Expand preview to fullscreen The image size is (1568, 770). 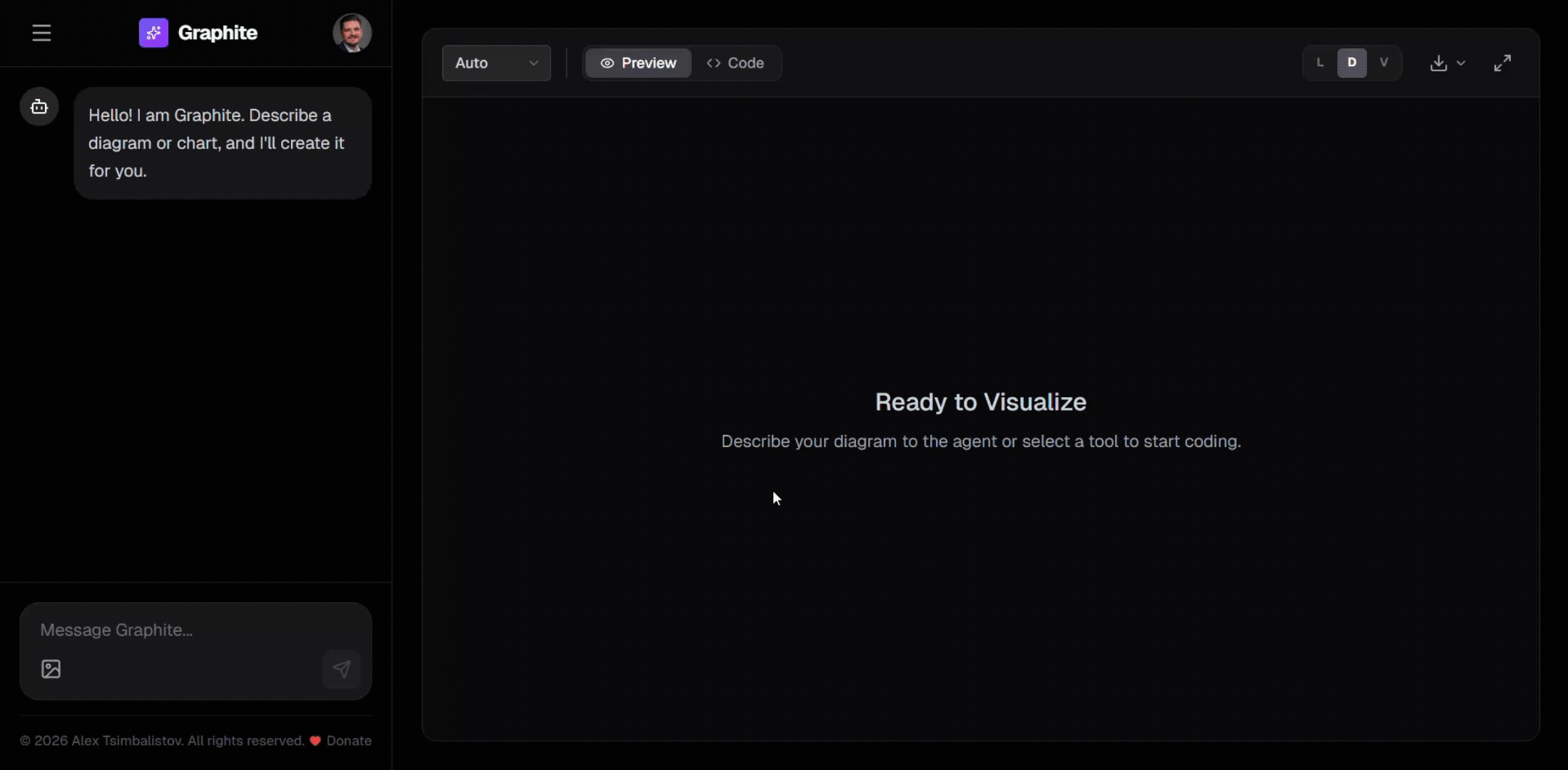tap(1502, 63)
